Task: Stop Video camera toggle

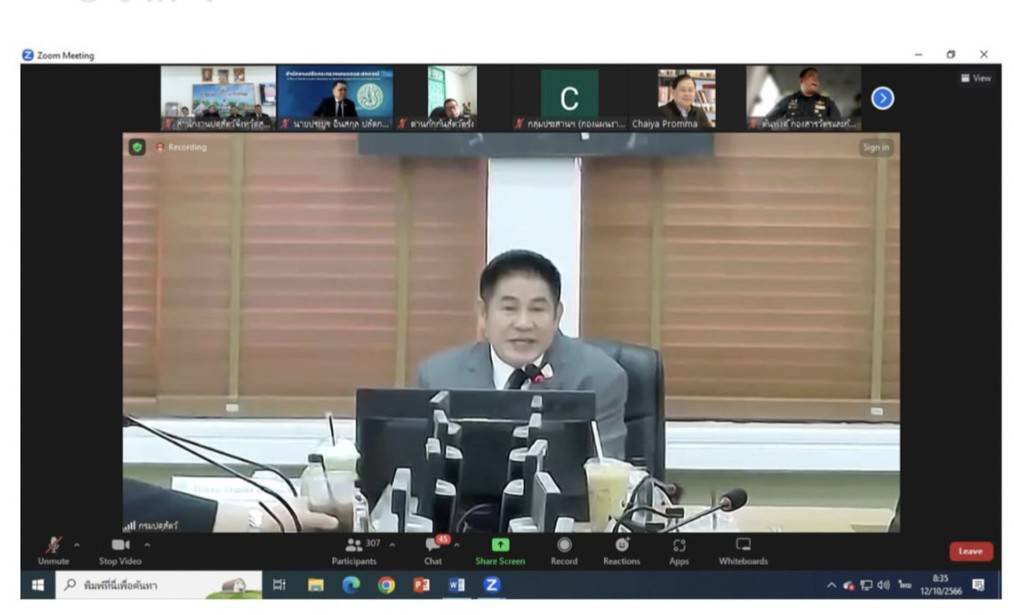Action: (x=120, y=550)
